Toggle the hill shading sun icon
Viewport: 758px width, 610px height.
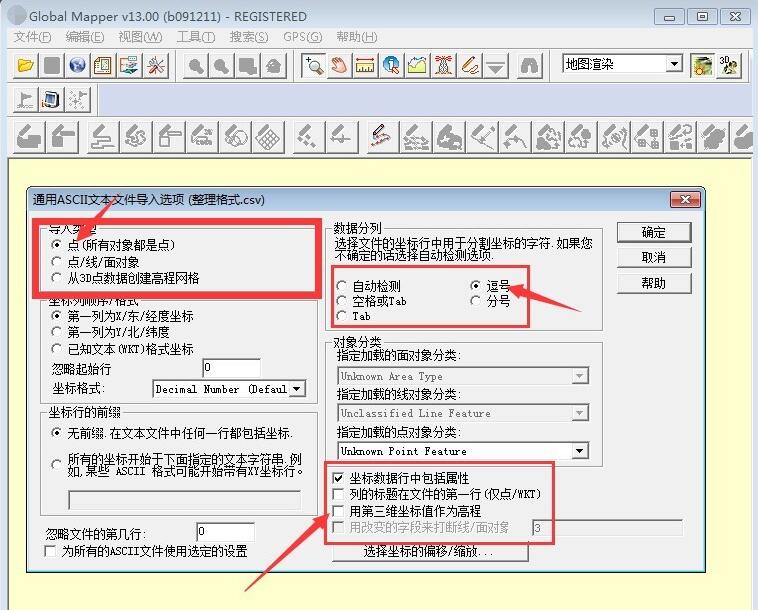(702, 65)
